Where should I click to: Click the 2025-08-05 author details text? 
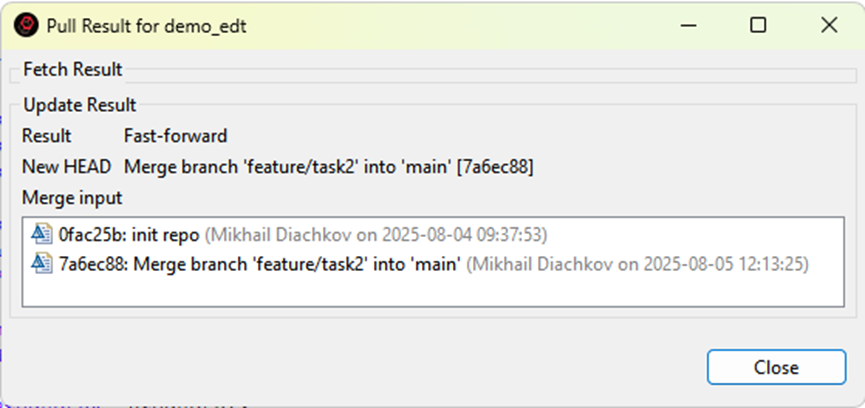637,264
